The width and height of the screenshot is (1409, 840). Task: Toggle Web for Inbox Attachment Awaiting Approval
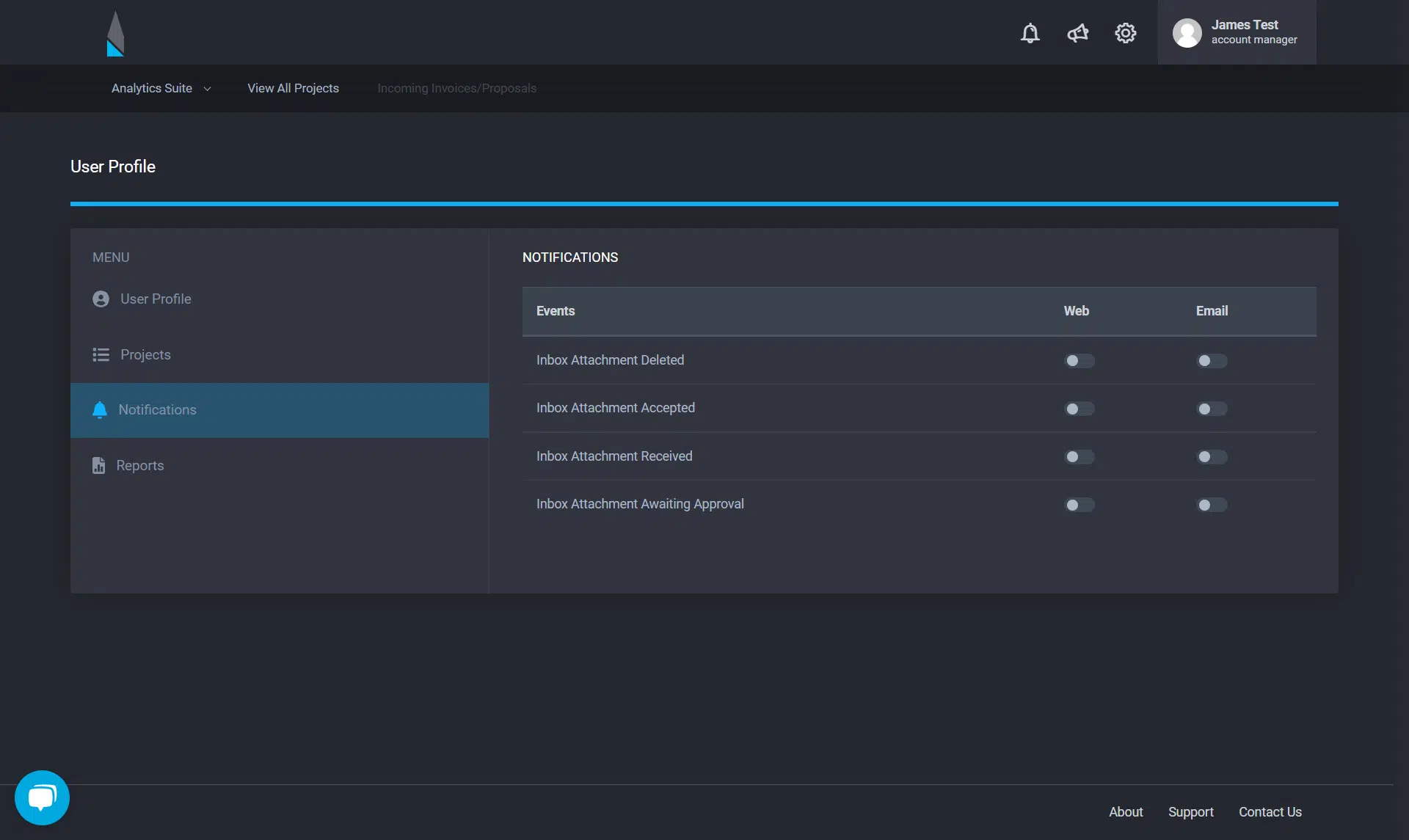(1079, 505)
